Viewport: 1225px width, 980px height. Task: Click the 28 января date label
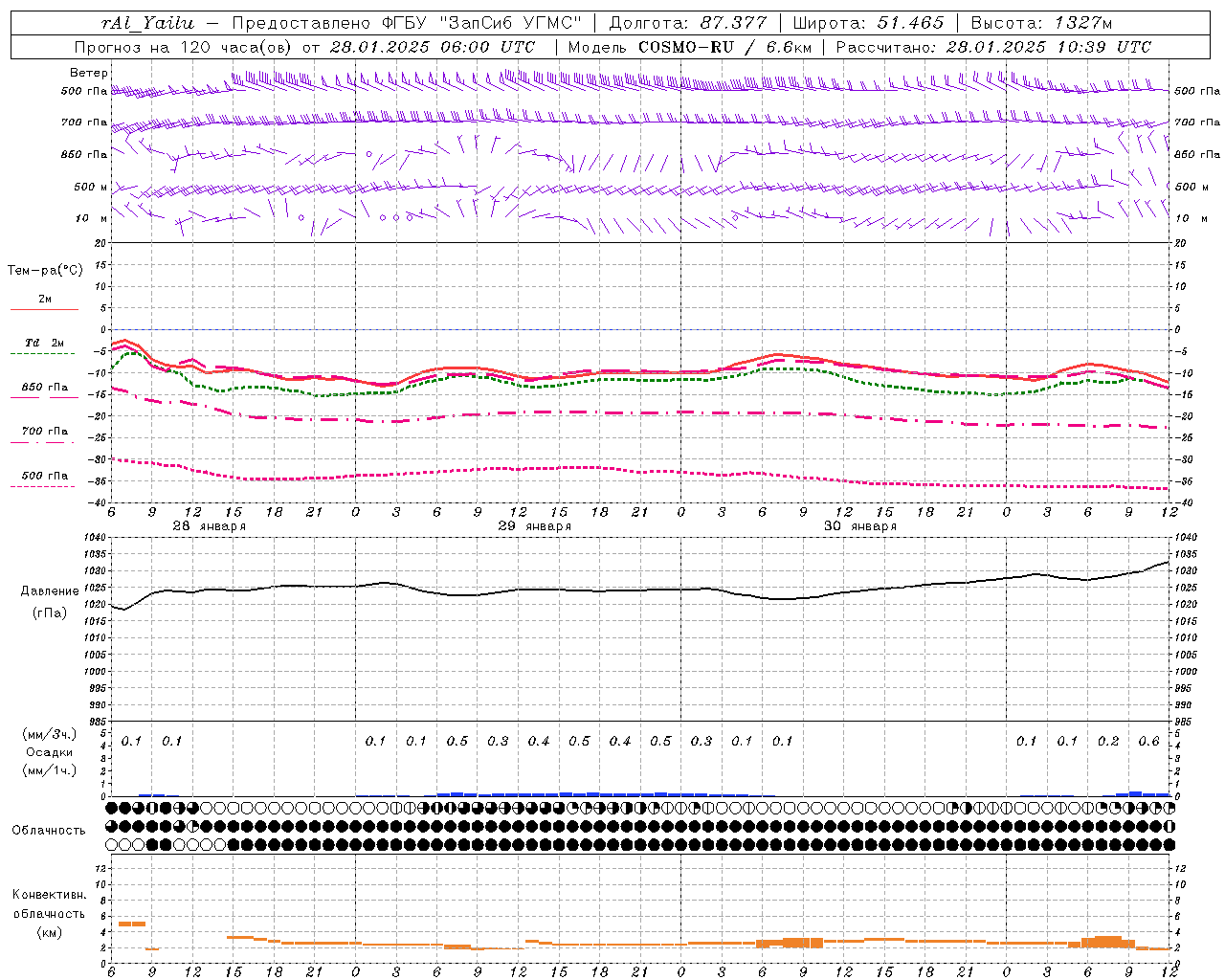point(209,526)
